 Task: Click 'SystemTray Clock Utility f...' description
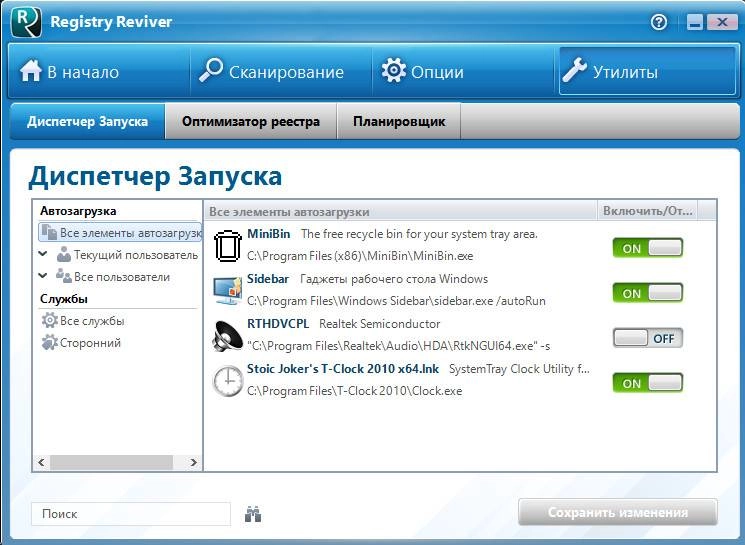point(519,369)
